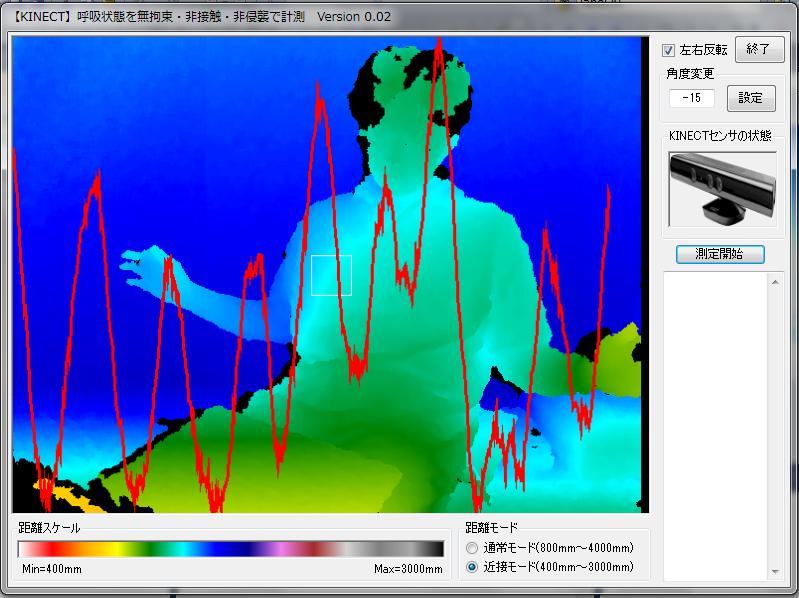The height and width of the screenshot is (598, 799).
Task: Click the 距離スケール group label
Action: coord(49,528)
